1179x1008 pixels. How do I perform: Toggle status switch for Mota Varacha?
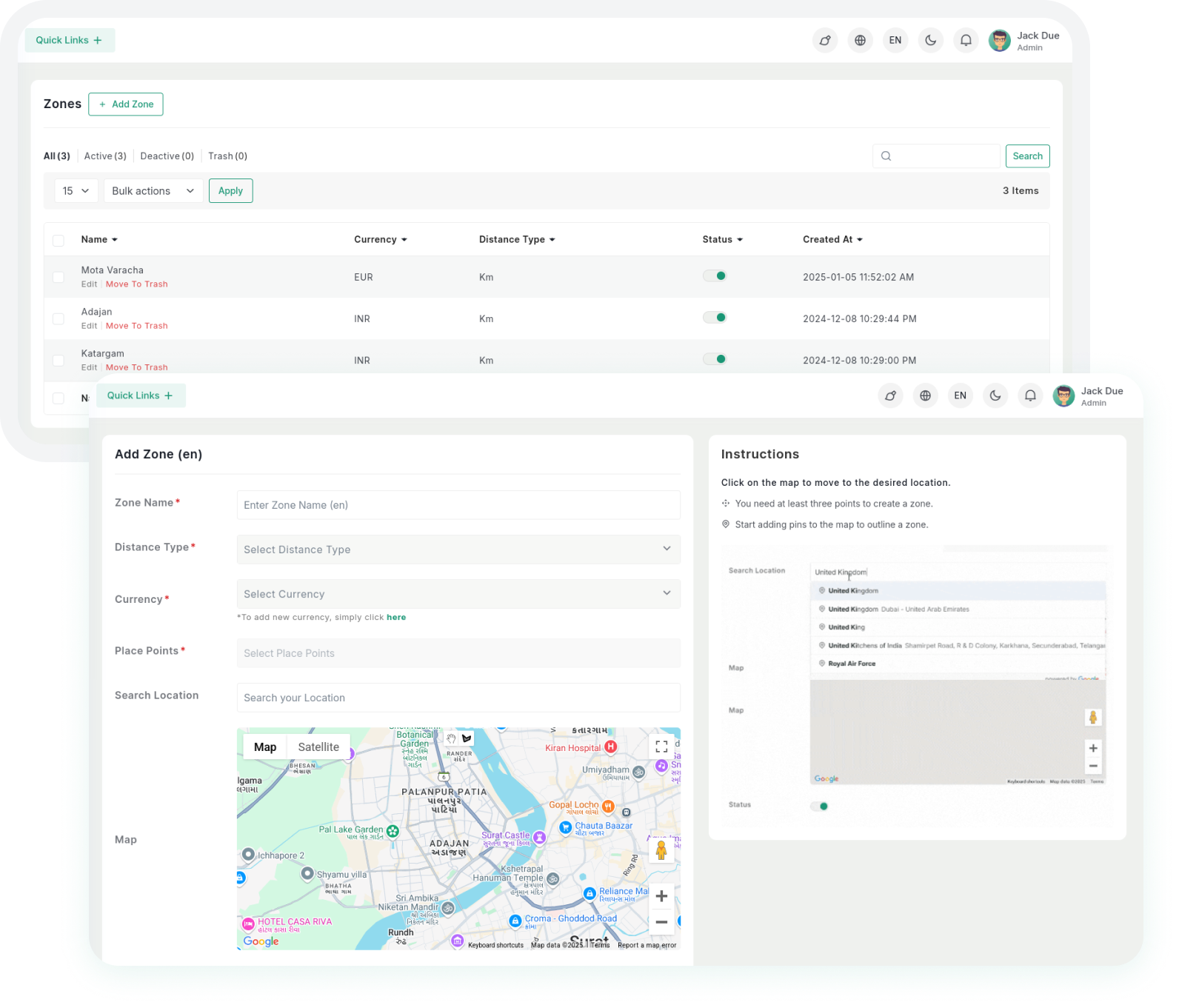715,276
